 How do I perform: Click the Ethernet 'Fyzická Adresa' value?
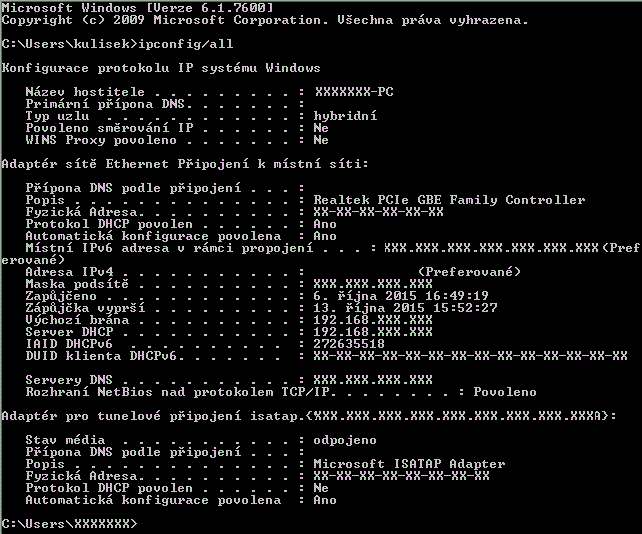(378, 212)
